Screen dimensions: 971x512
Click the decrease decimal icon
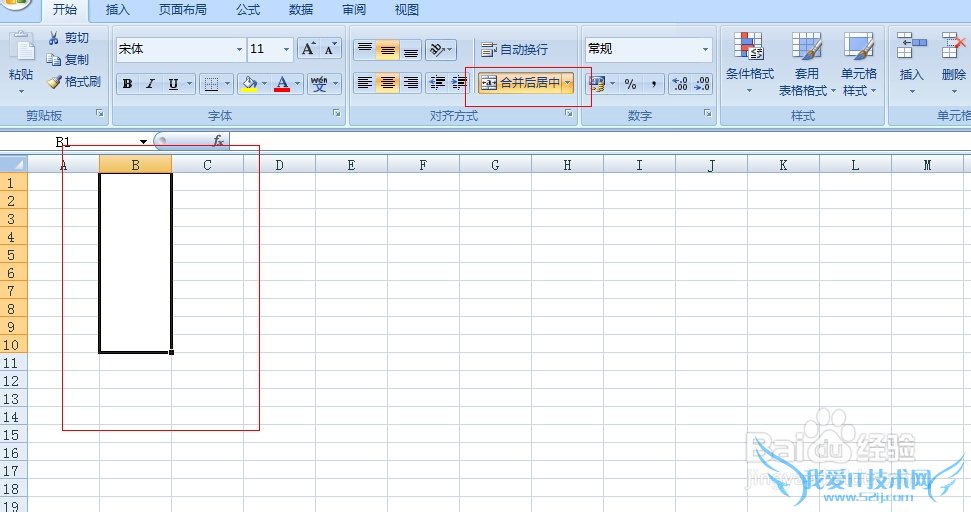702,84
